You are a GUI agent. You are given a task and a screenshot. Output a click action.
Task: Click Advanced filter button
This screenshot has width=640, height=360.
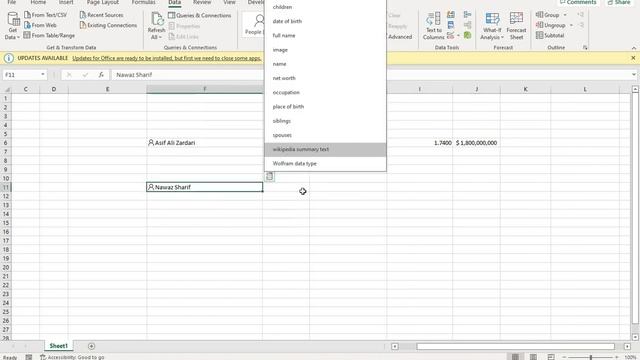click(399, 37)
